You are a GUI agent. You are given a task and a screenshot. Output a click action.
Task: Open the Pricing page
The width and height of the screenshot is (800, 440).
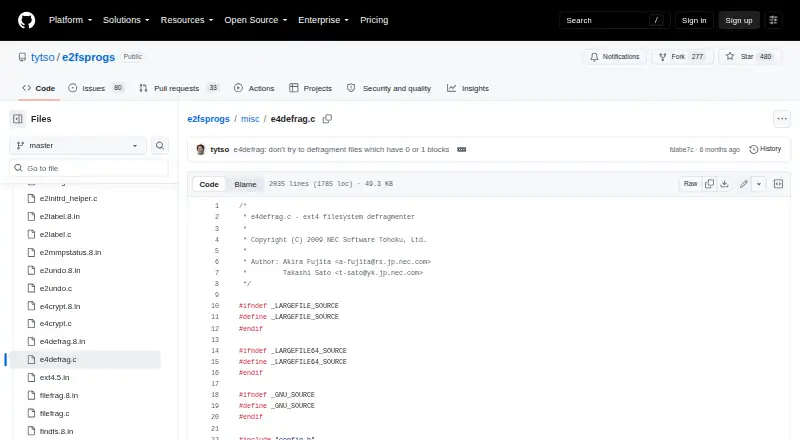tap(374, 20)
